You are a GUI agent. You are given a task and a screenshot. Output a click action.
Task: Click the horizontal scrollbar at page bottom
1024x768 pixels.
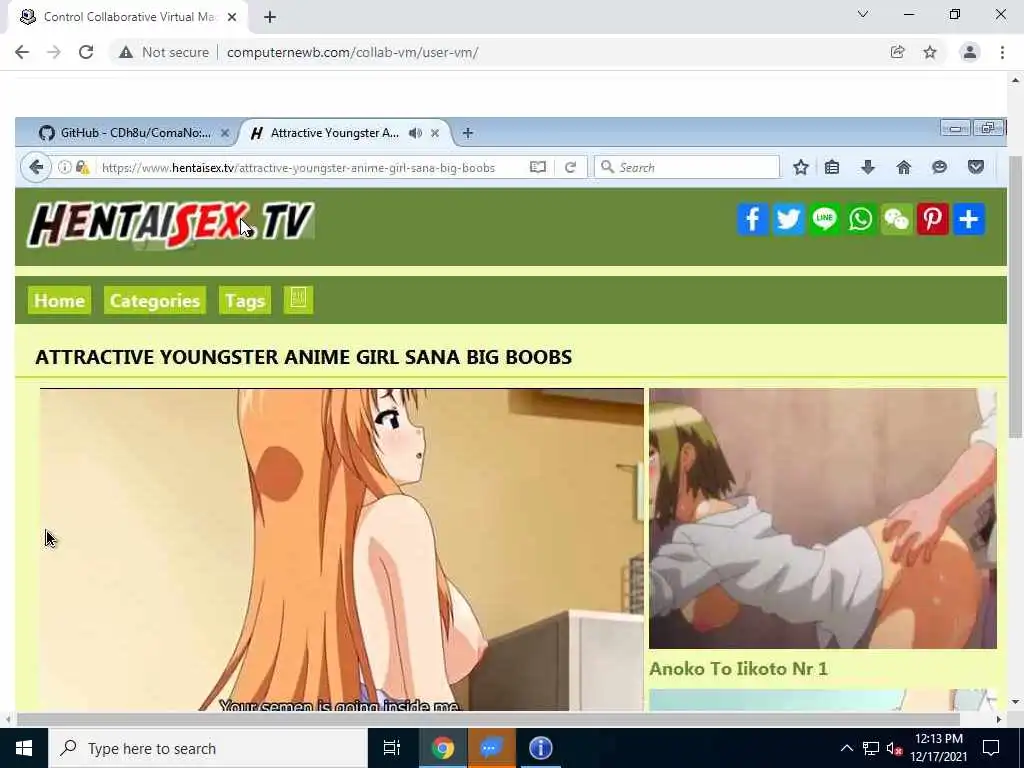pyautogui.click(x=488, y=719)
